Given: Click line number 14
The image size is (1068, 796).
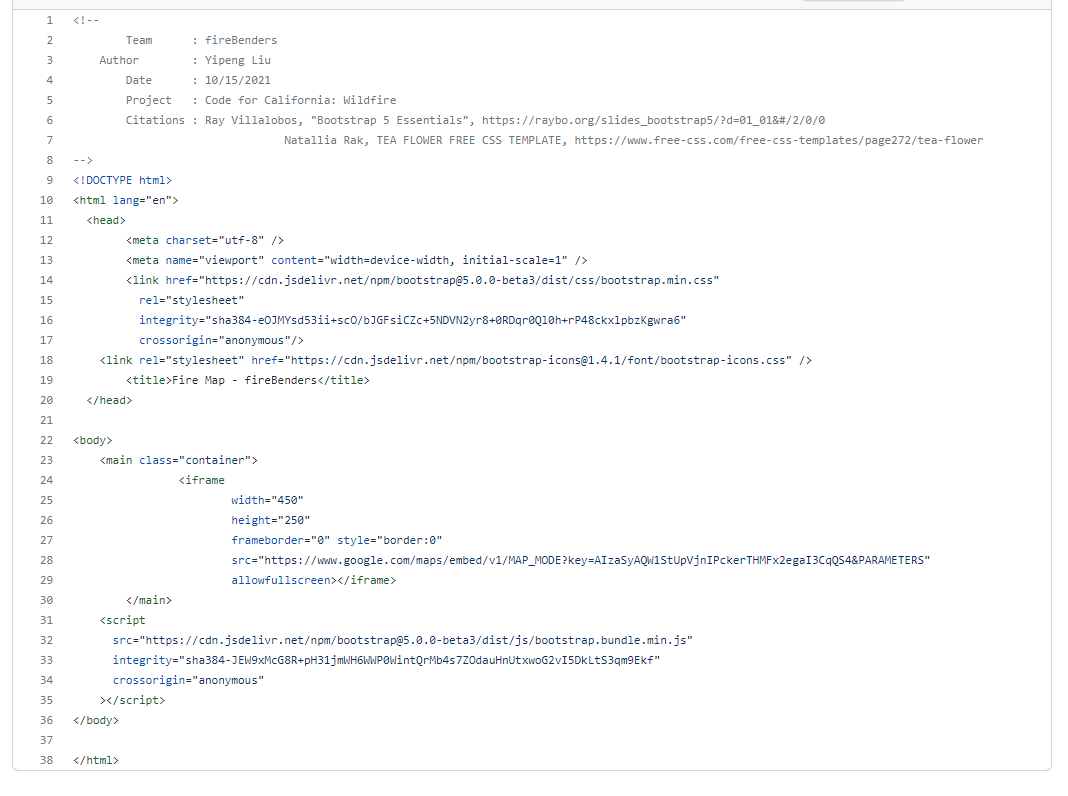Looking at the screenshot, I should click(x=46, y=280).
